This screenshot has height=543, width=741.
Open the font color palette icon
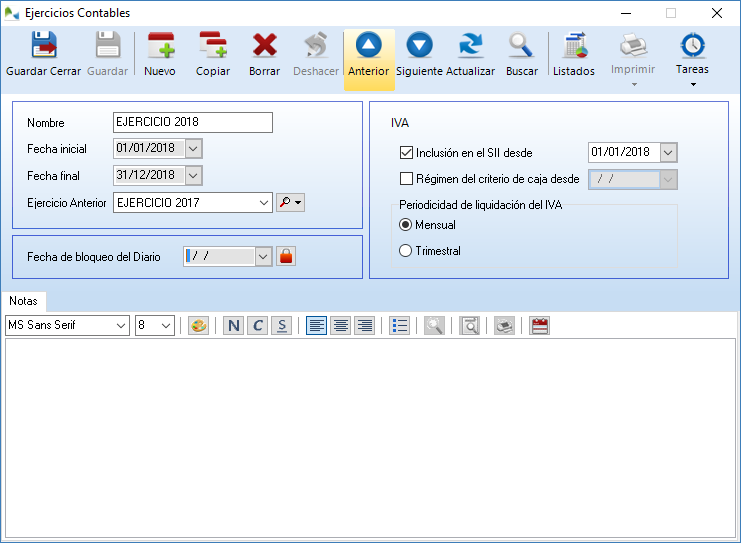point(198,326)
